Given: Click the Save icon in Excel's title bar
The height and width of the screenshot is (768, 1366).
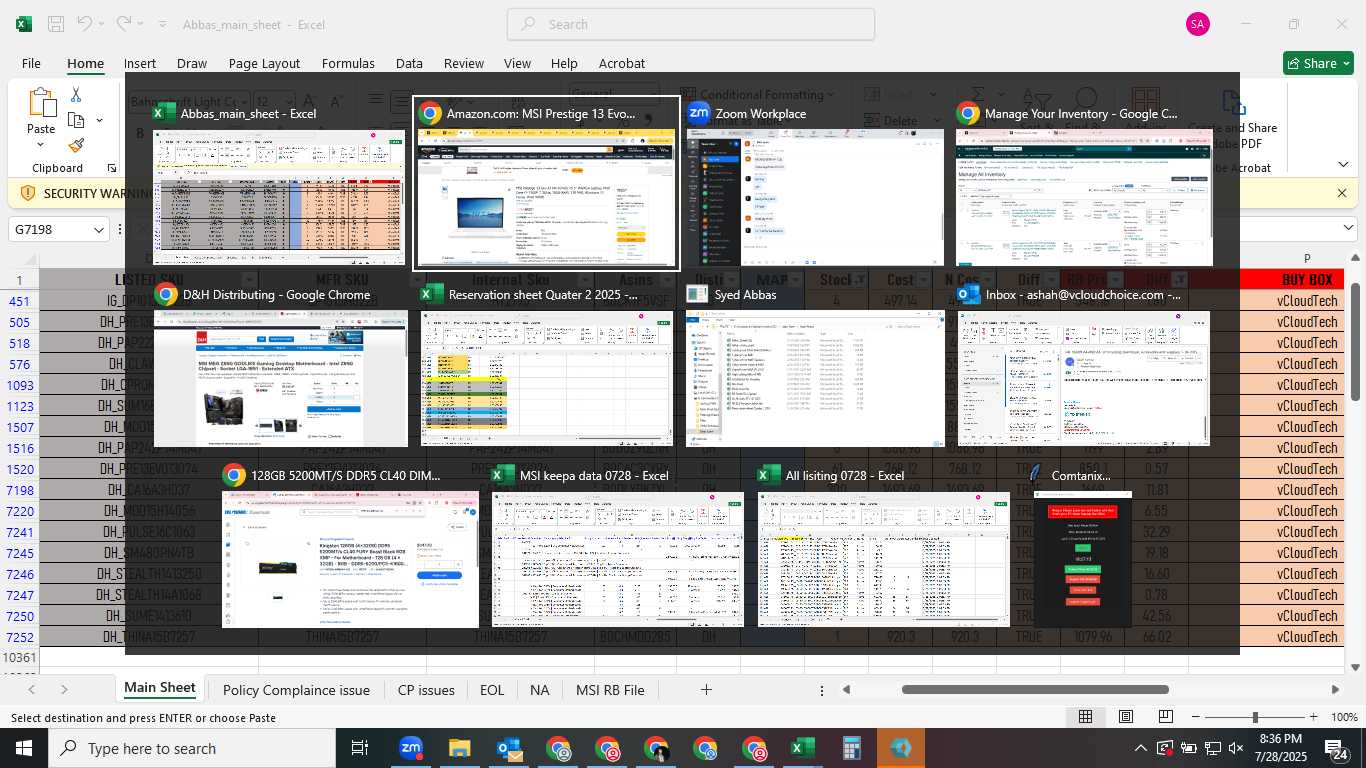Looking at the screenshot, I should coord(56,24).
